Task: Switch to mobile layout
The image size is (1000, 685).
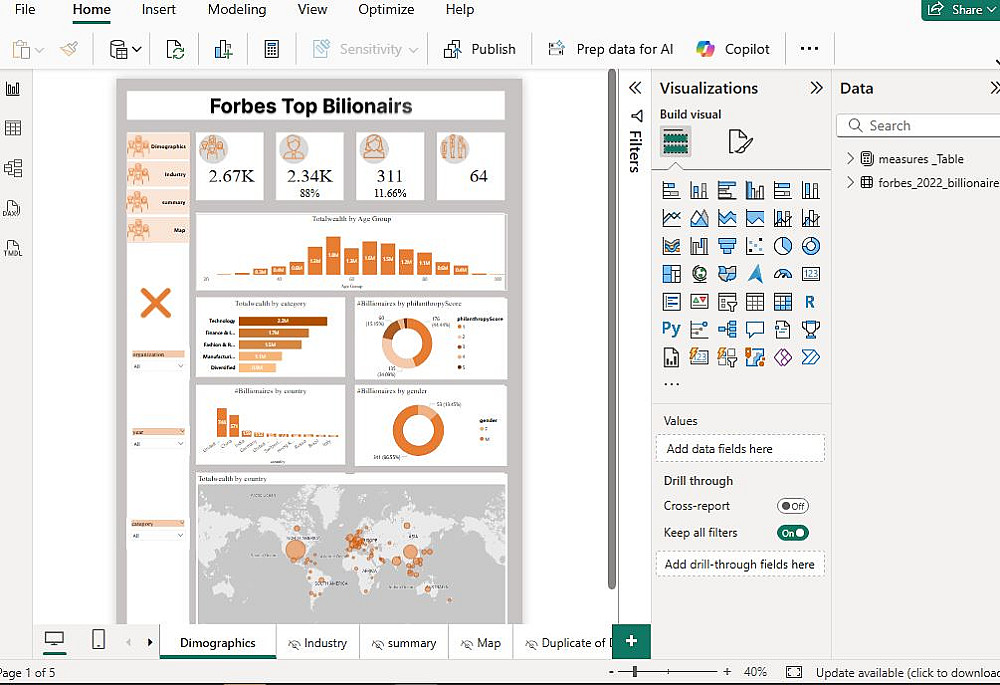Action: tap(98, 639)
